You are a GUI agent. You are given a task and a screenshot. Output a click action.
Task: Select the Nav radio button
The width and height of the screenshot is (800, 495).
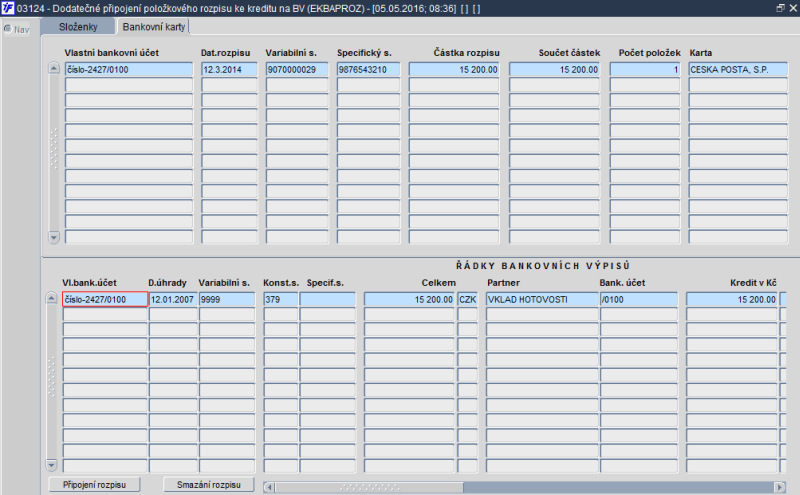8,29
